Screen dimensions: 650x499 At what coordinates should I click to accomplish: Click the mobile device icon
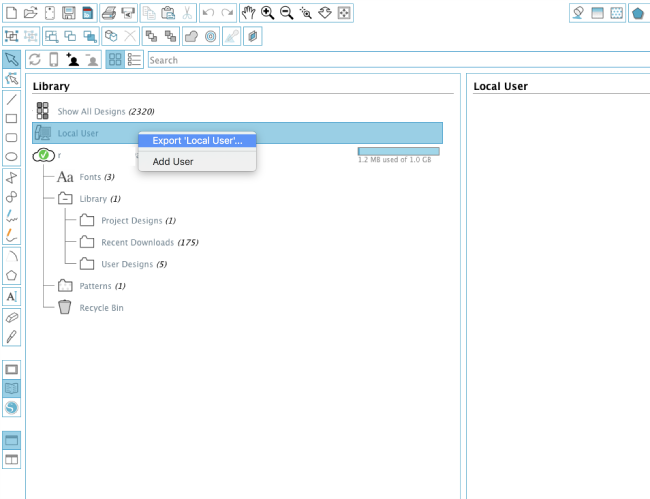tap(53, 60)
